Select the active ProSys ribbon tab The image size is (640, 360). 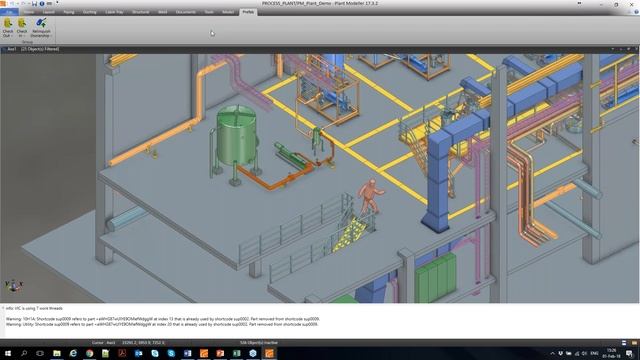[248, 12]
